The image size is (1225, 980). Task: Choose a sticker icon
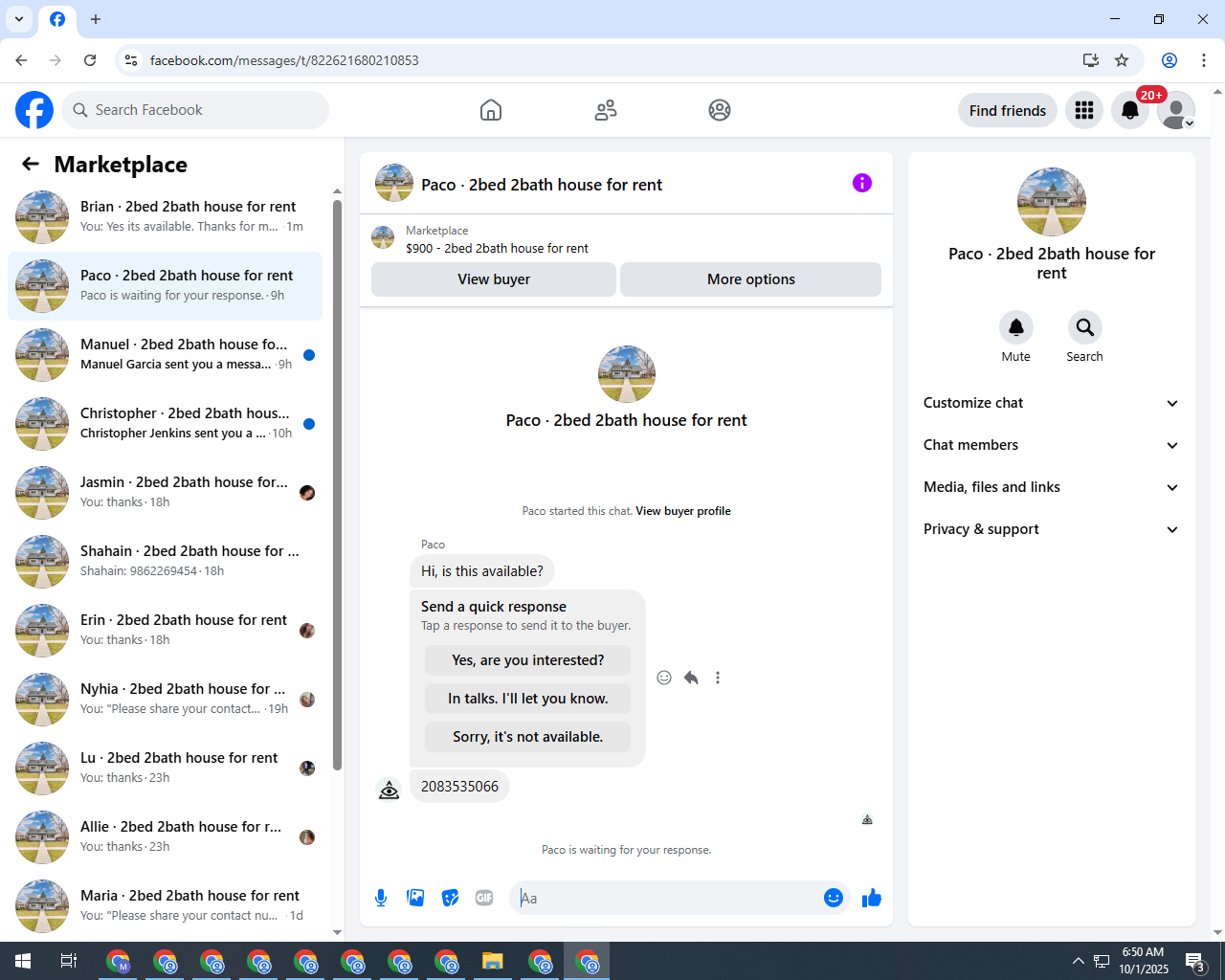[x=450, y=898]
